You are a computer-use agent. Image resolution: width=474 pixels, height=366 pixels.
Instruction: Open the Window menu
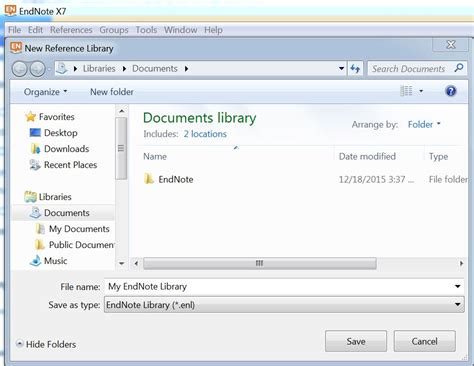(x=180, y=30)
